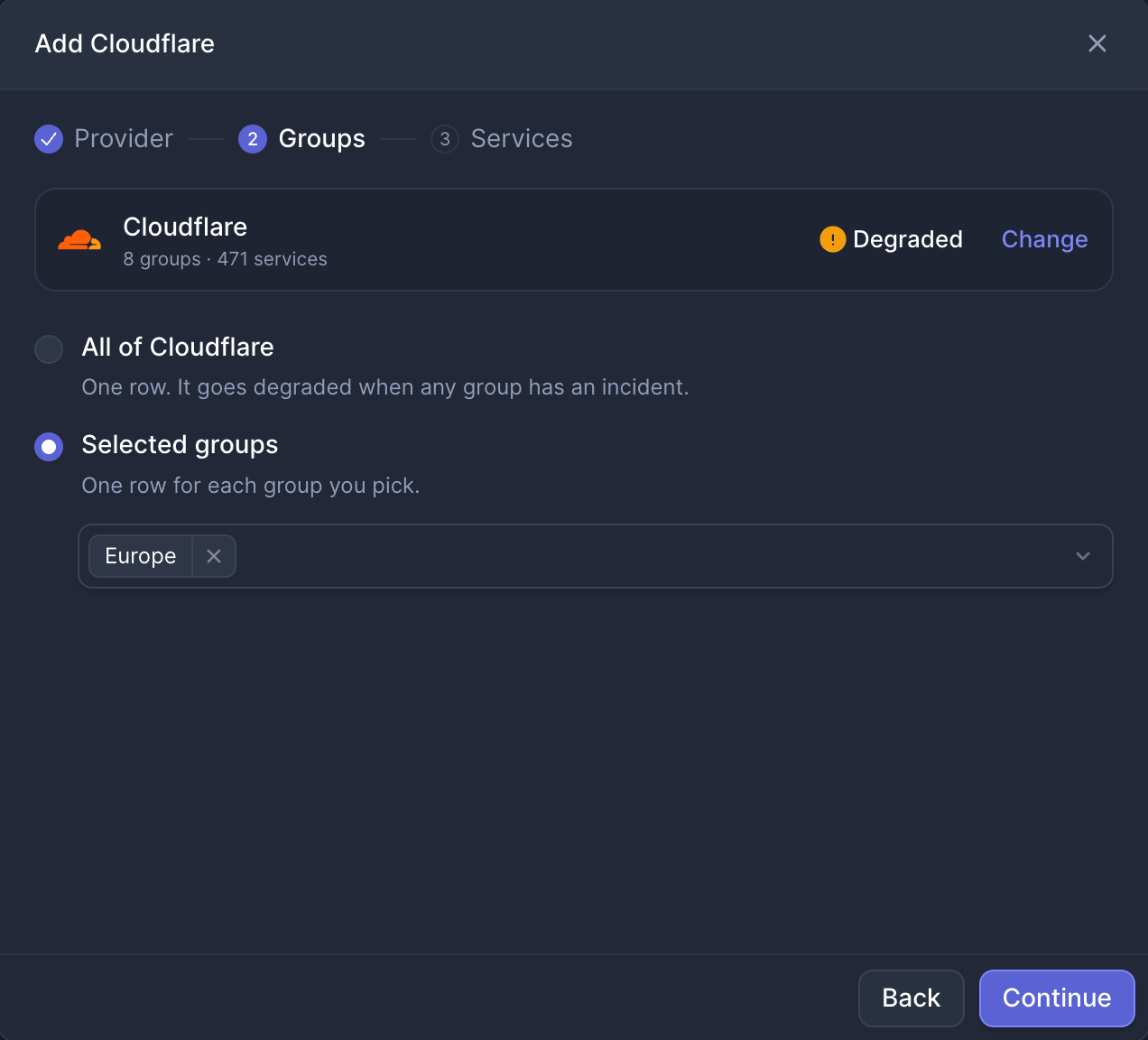This screenshot has width=1148, height=1040.
Task: Click the "One row. It goes degraded" description
Action: coord(385,387)
